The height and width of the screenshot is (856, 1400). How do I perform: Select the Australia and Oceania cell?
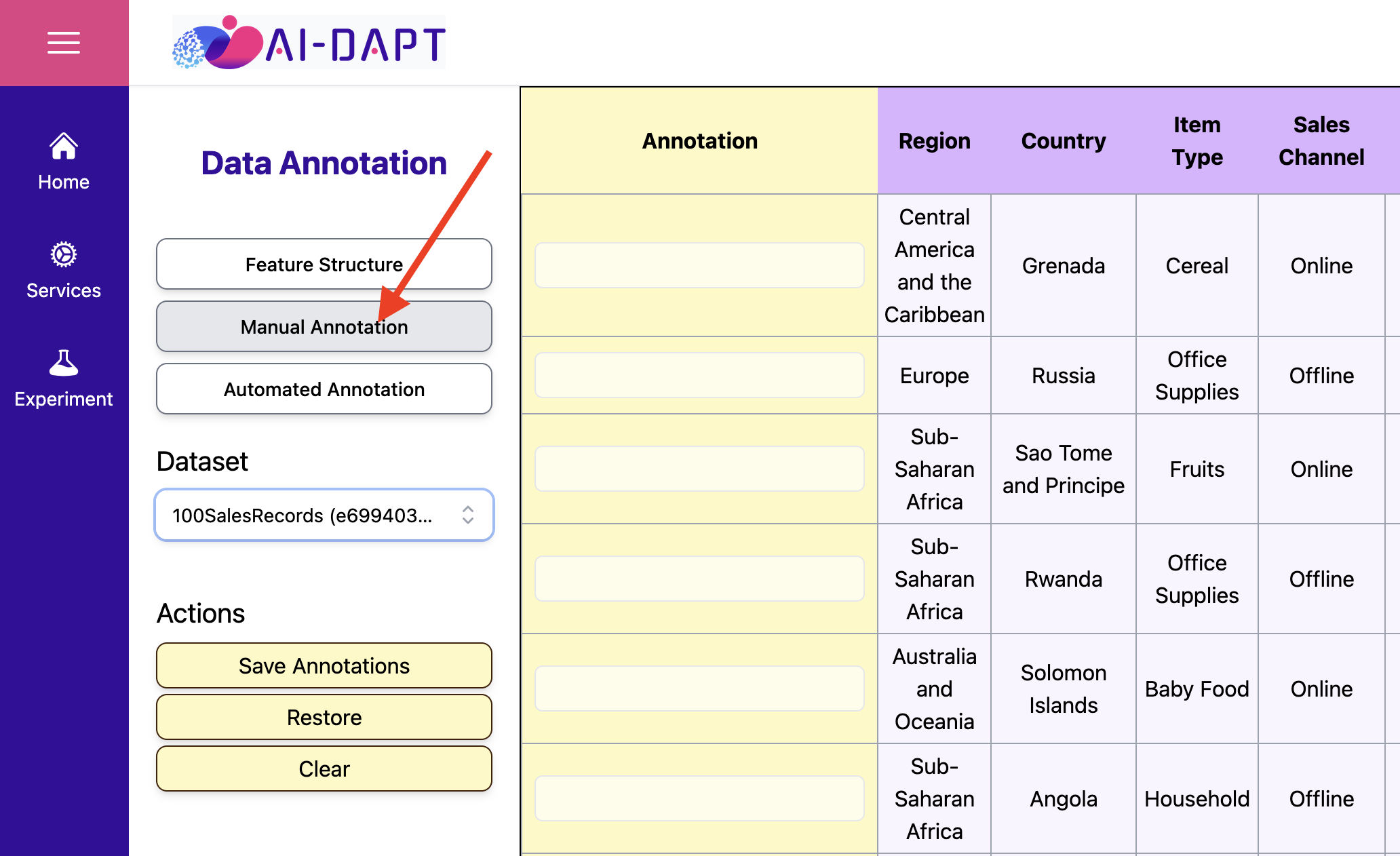pos(934,688)
